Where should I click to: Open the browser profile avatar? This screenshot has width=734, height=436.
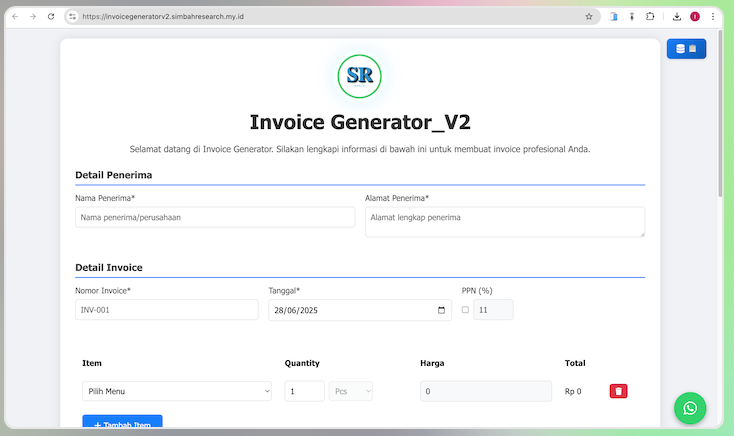pyautogui.click(x=695, y=17)
